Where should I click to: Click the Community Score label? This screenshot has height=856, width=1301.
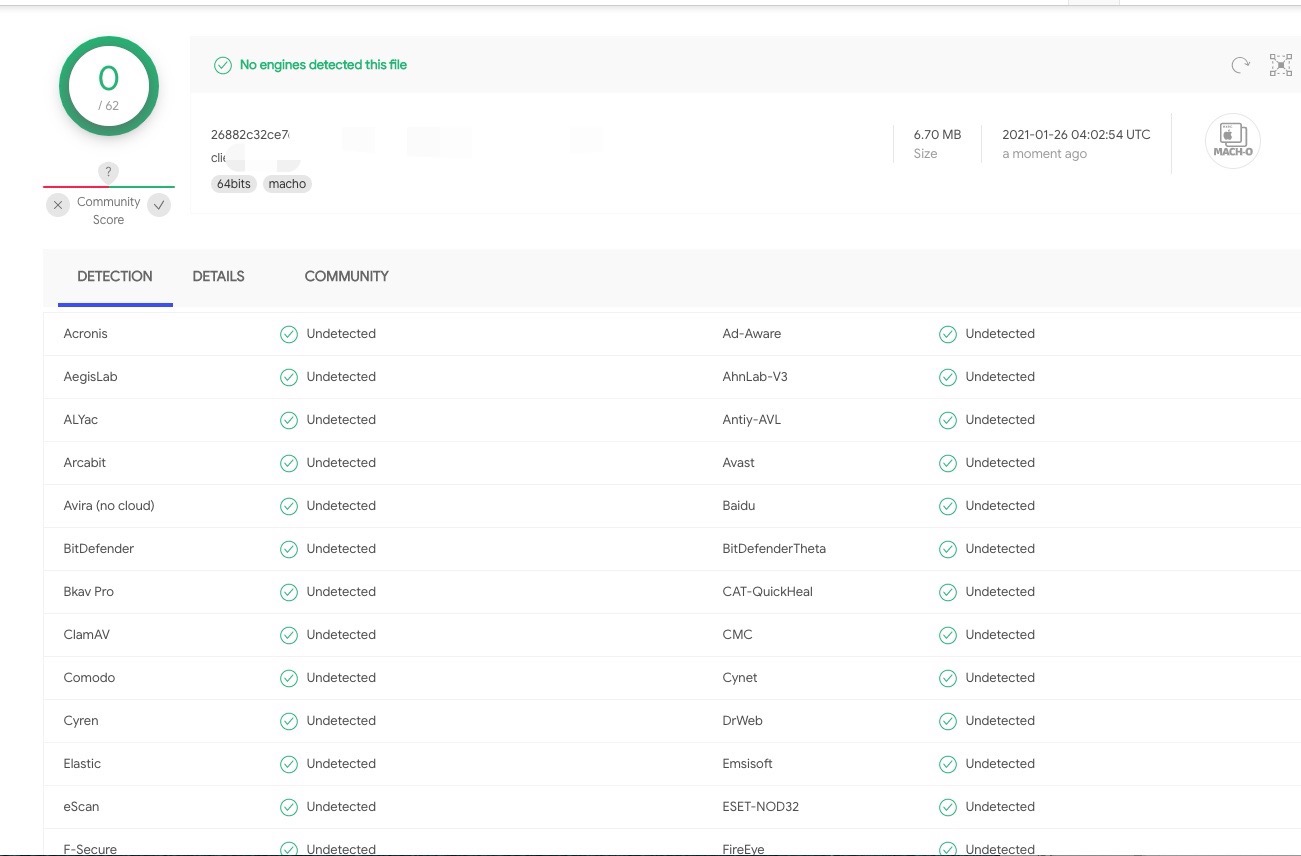108,211
